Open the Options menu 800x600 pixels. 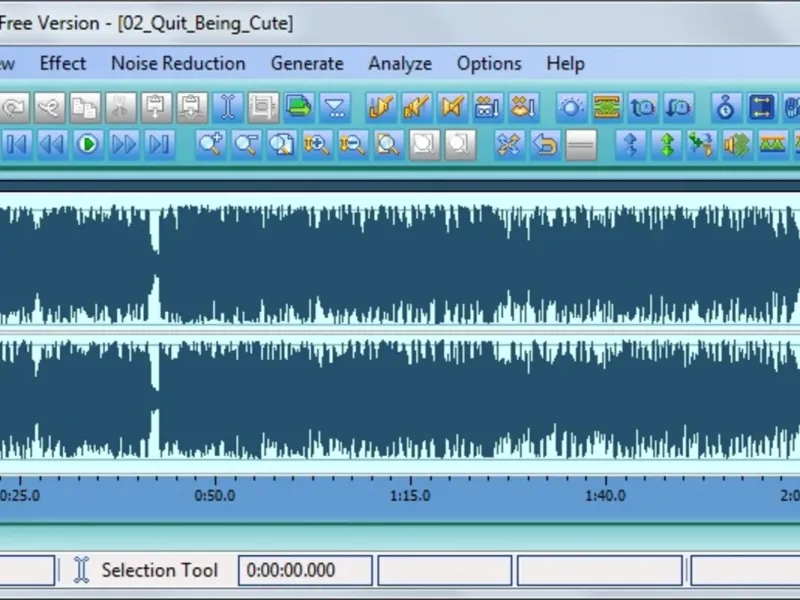489,64
